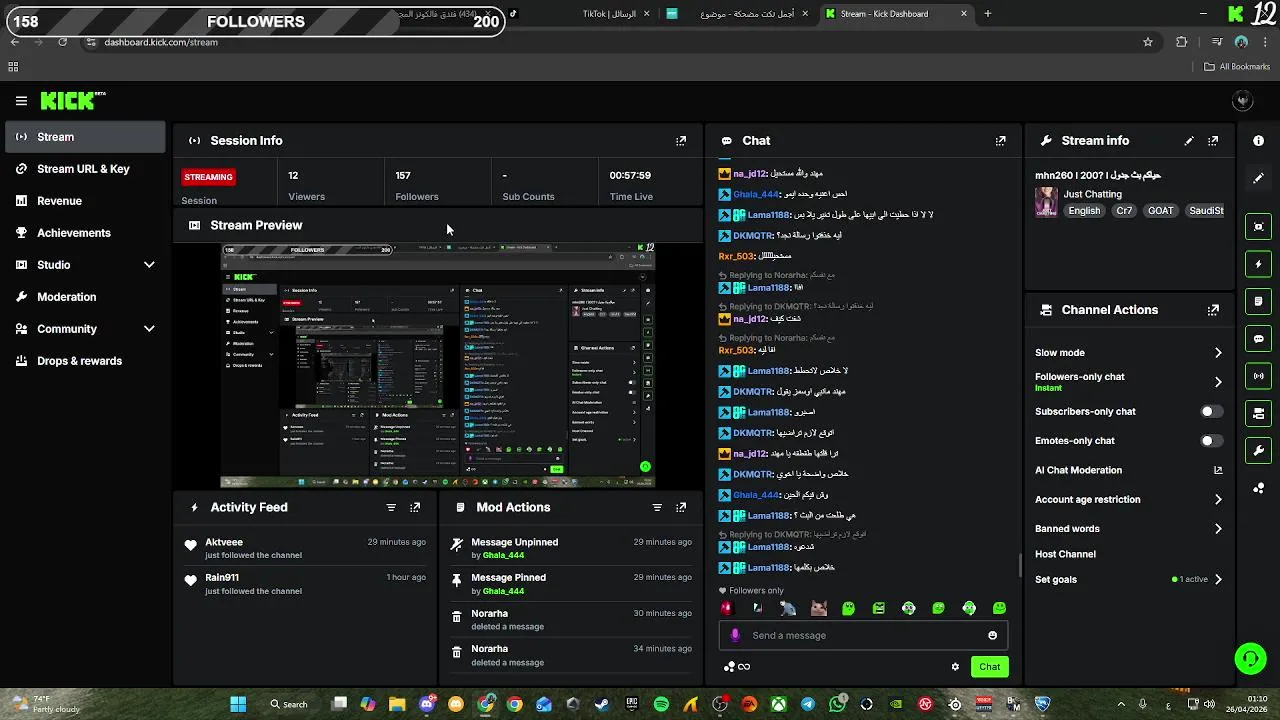Pop out the Channel Actions panel
This screenshot has width=1280, height=720.
[1213, 310]
